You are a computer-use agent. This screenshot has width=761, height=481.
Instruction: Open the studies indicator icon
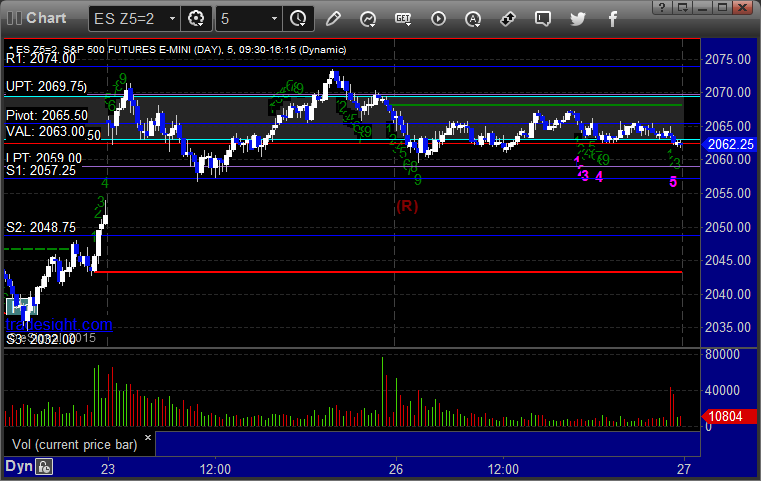pos(368,19)
